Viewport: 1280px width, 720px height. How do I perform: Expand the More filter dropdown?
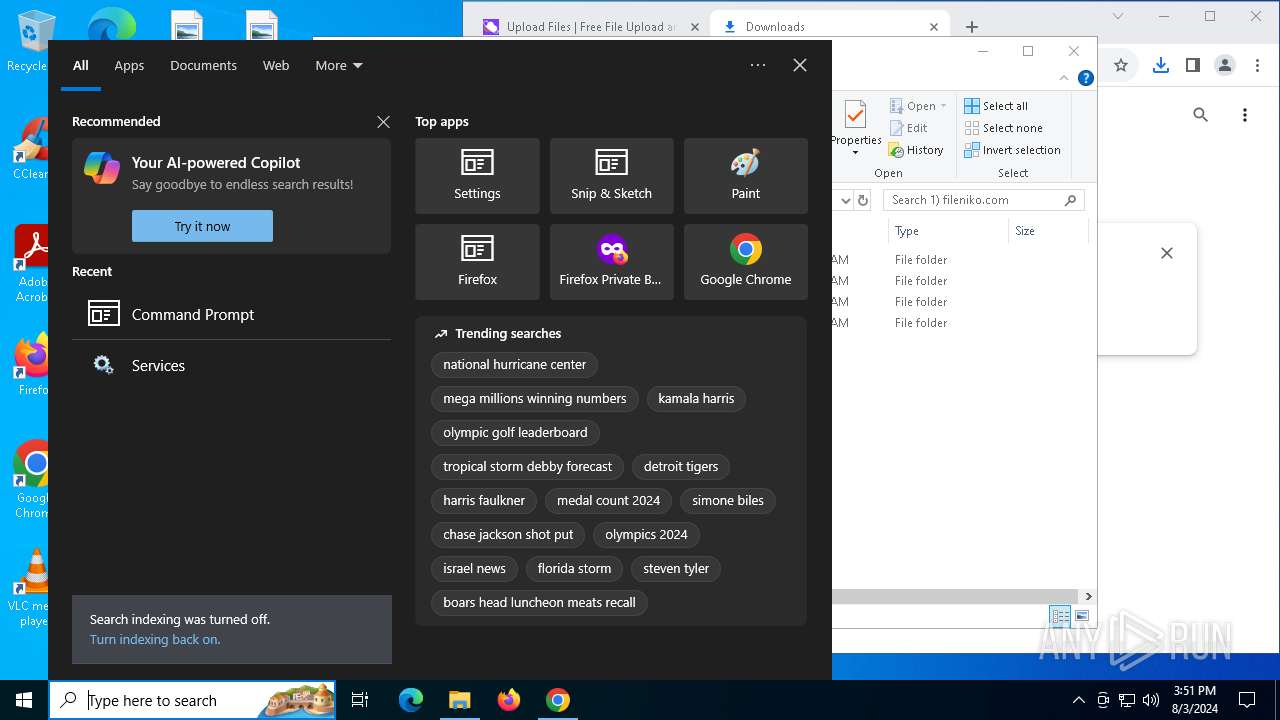(339, 65)
